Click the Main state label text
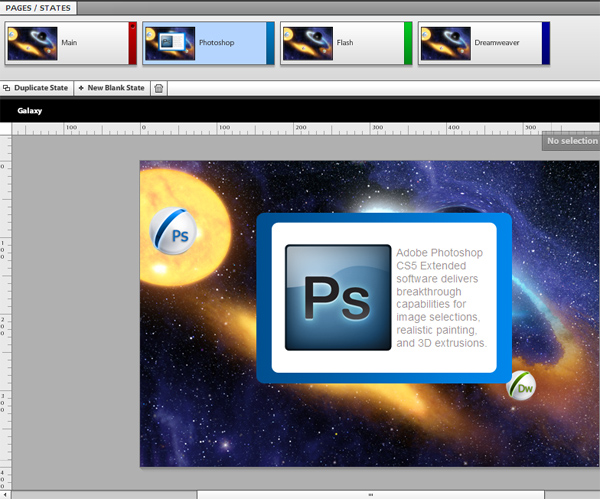This screenshot has height=499, width=600. [x=69, y=42]
